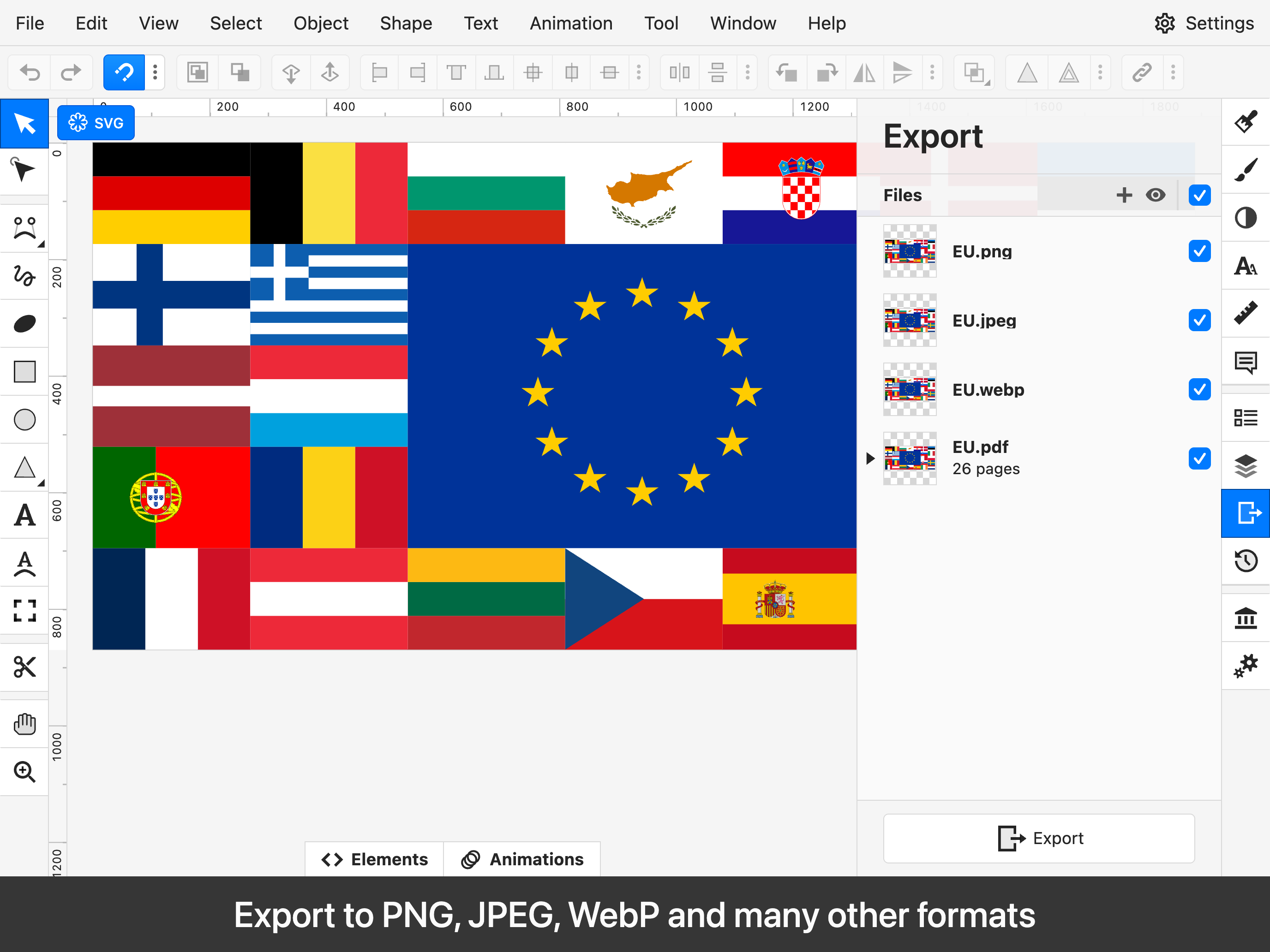The height and width of the screenshot is (952, 1270).
Task: Open the link options three-dot menu
Action: coord(1173,73)
